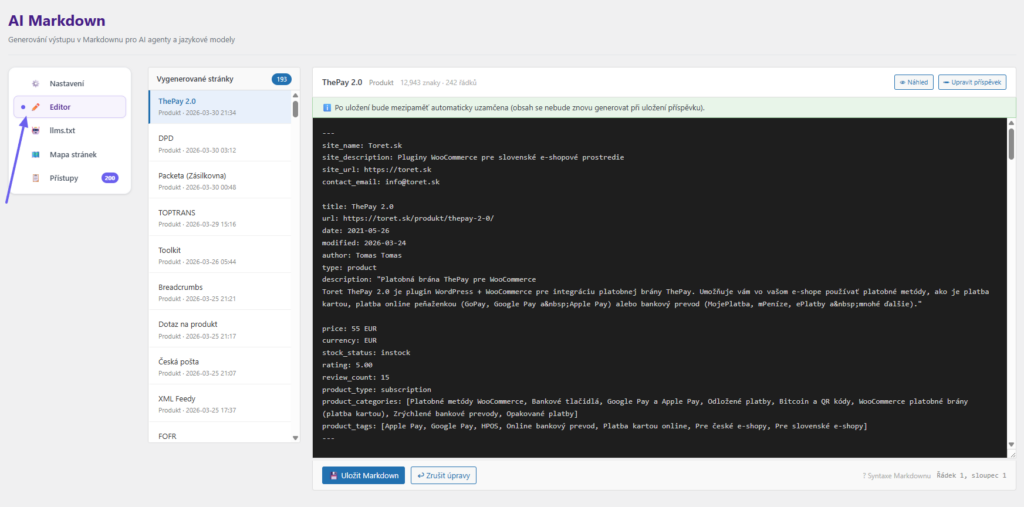Screen dimensions: 1024x507
Task: Click the 'contact_email: info@toret.sk' line
Action: point(381,182)
